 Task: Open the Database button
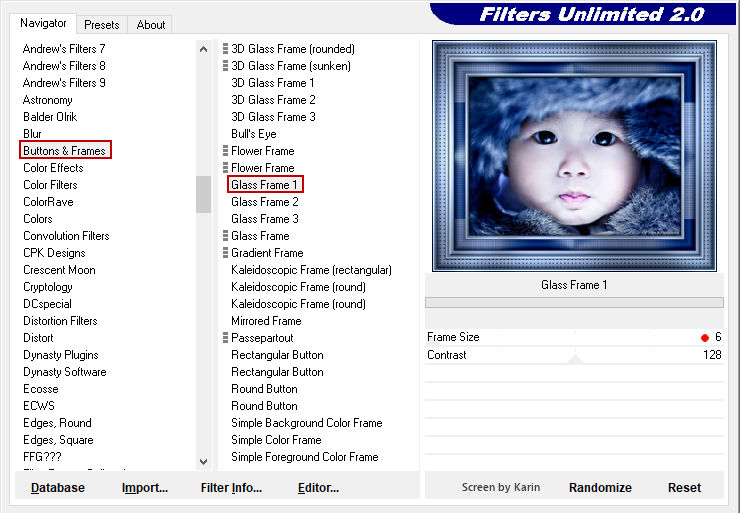(x=58, y=488)
